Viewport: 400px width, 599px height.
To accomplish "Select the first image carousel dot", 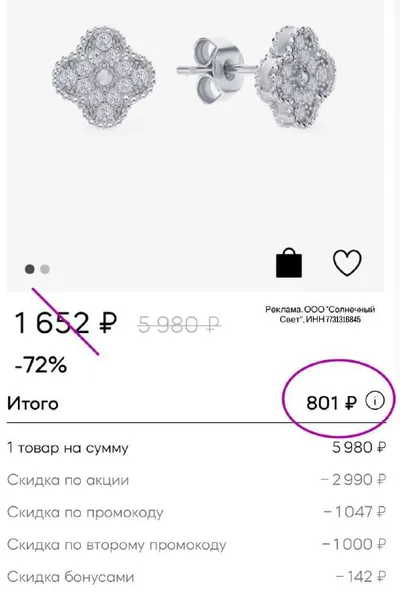I will point(29,269).
